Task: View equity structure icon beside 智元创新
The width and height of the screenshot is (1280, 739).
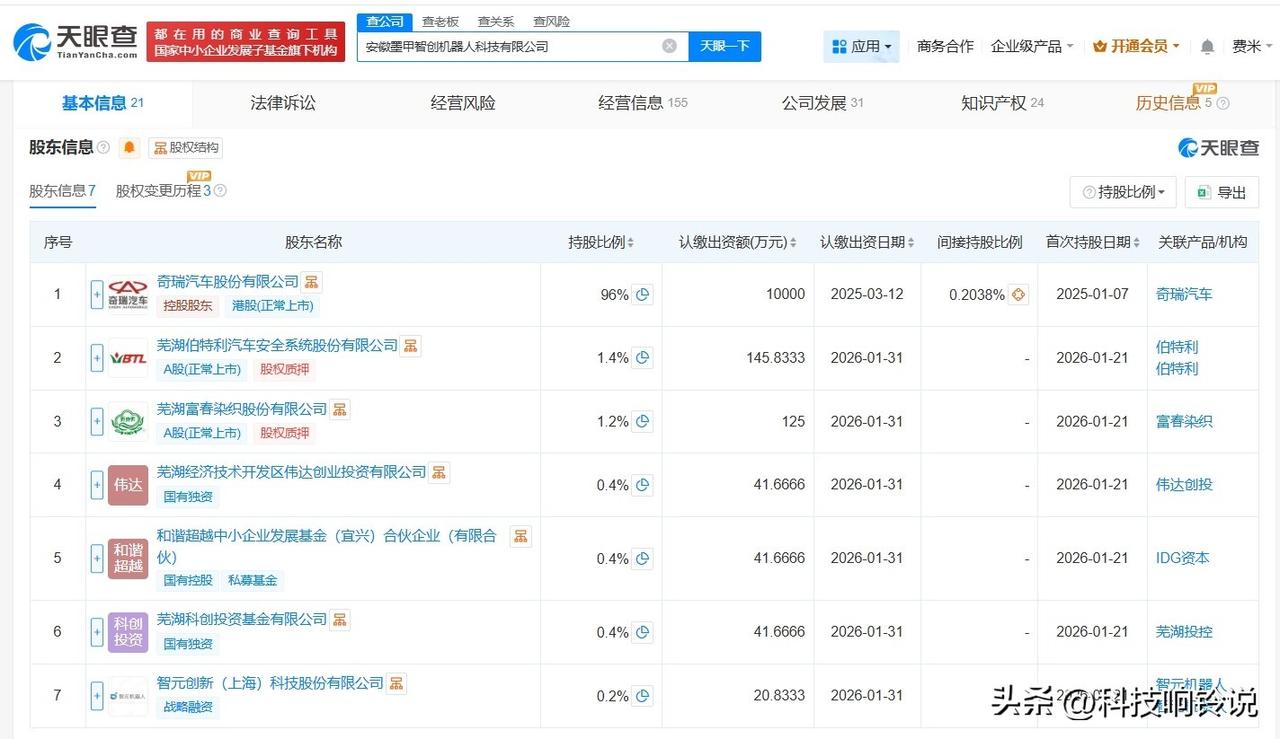Action: click(396, 683)
